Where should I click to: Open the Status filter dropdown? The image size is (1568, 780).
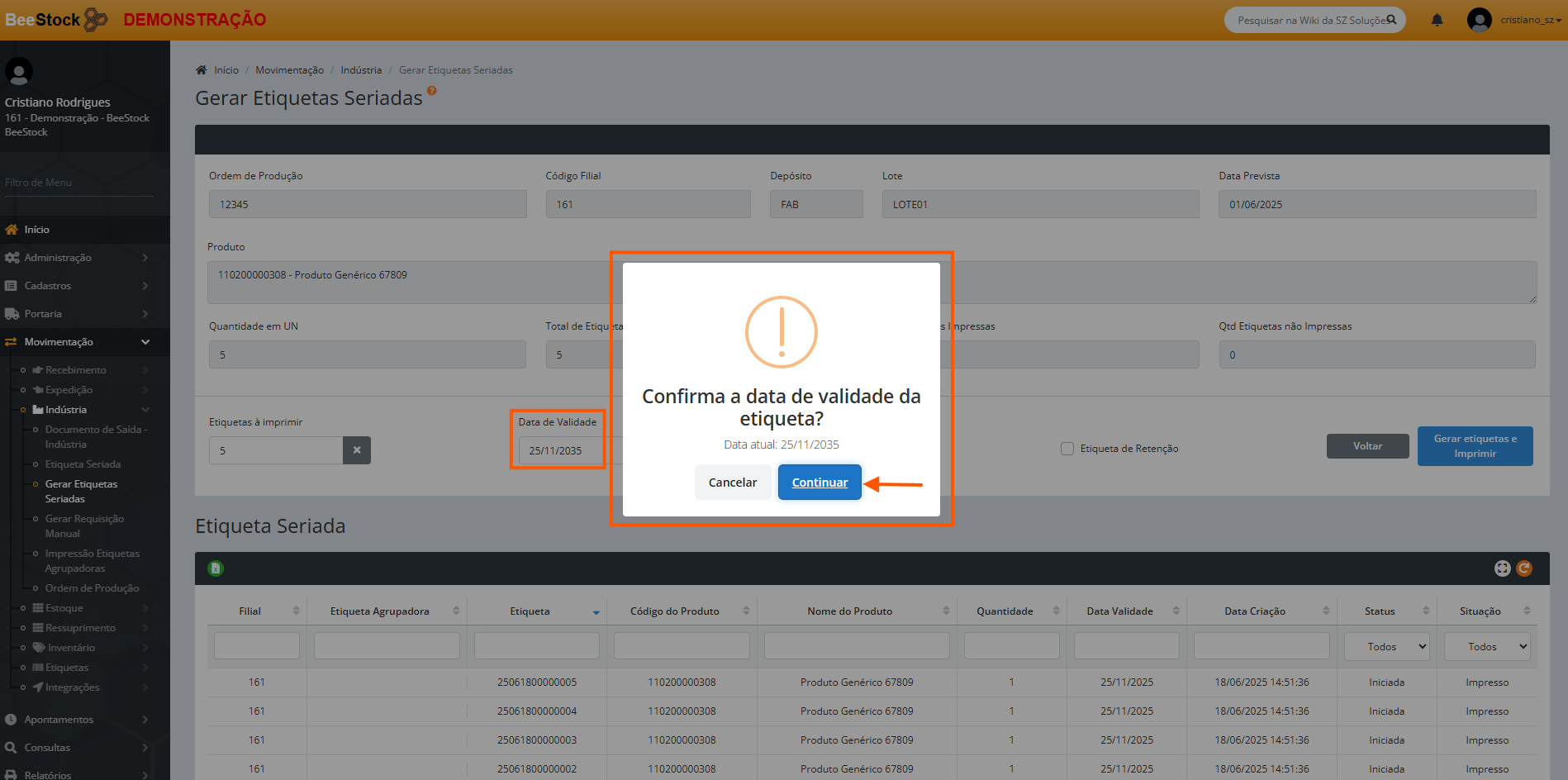click(x=1386, y=646)
